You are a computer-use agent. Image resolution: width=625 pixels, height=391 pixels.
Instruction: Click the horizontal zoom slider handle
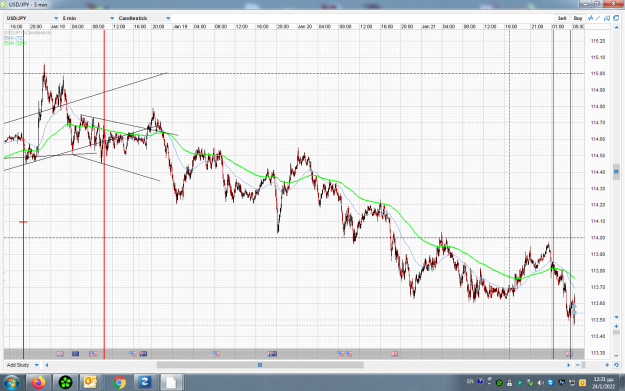pos(584,365)
